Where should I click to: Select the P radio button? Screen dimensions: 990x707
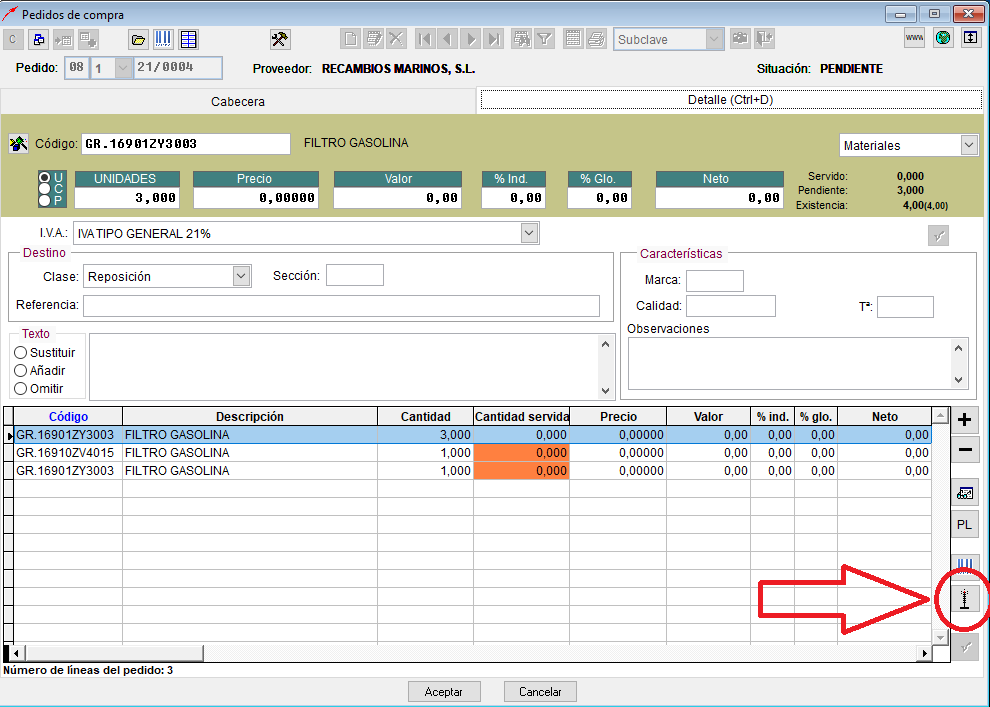44,200
